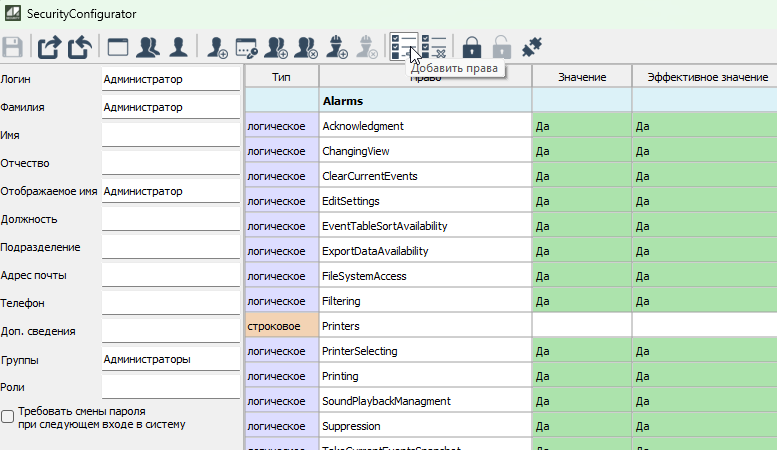Image resolution: width=777 pixels, height=450 pixels.
Task: Open the window view toolbar icon
Action: [x=119, y=46]
